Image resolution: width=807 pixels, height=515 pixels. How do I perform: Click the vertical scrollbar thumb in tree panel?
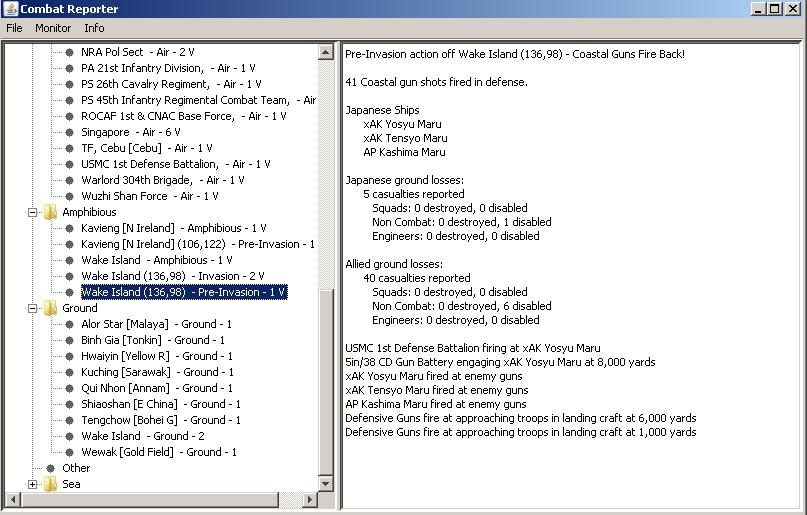click(x=326, y=382)
